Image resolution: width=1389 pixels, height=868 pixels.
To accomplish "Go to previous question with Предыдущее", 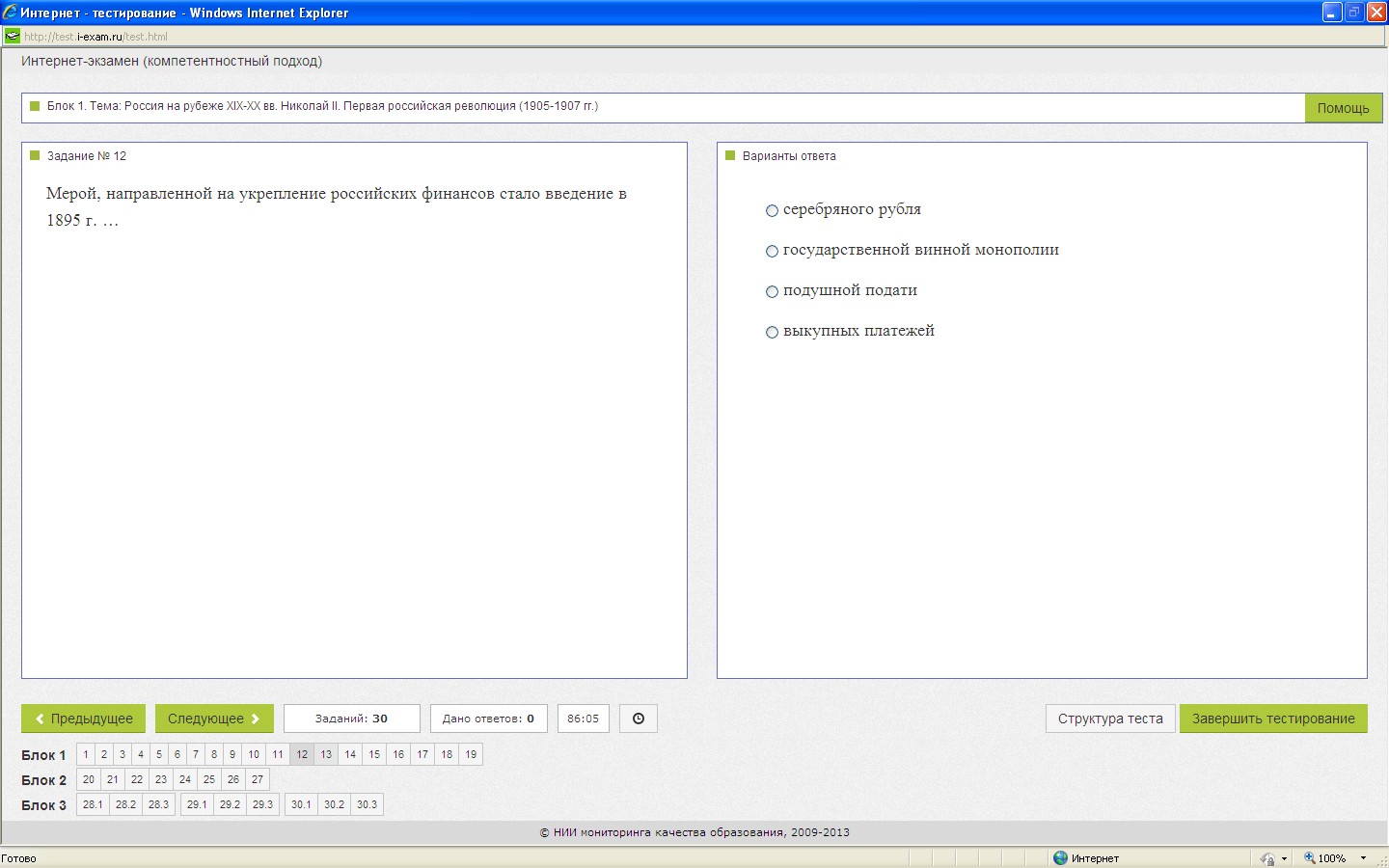I will (84, 719).
